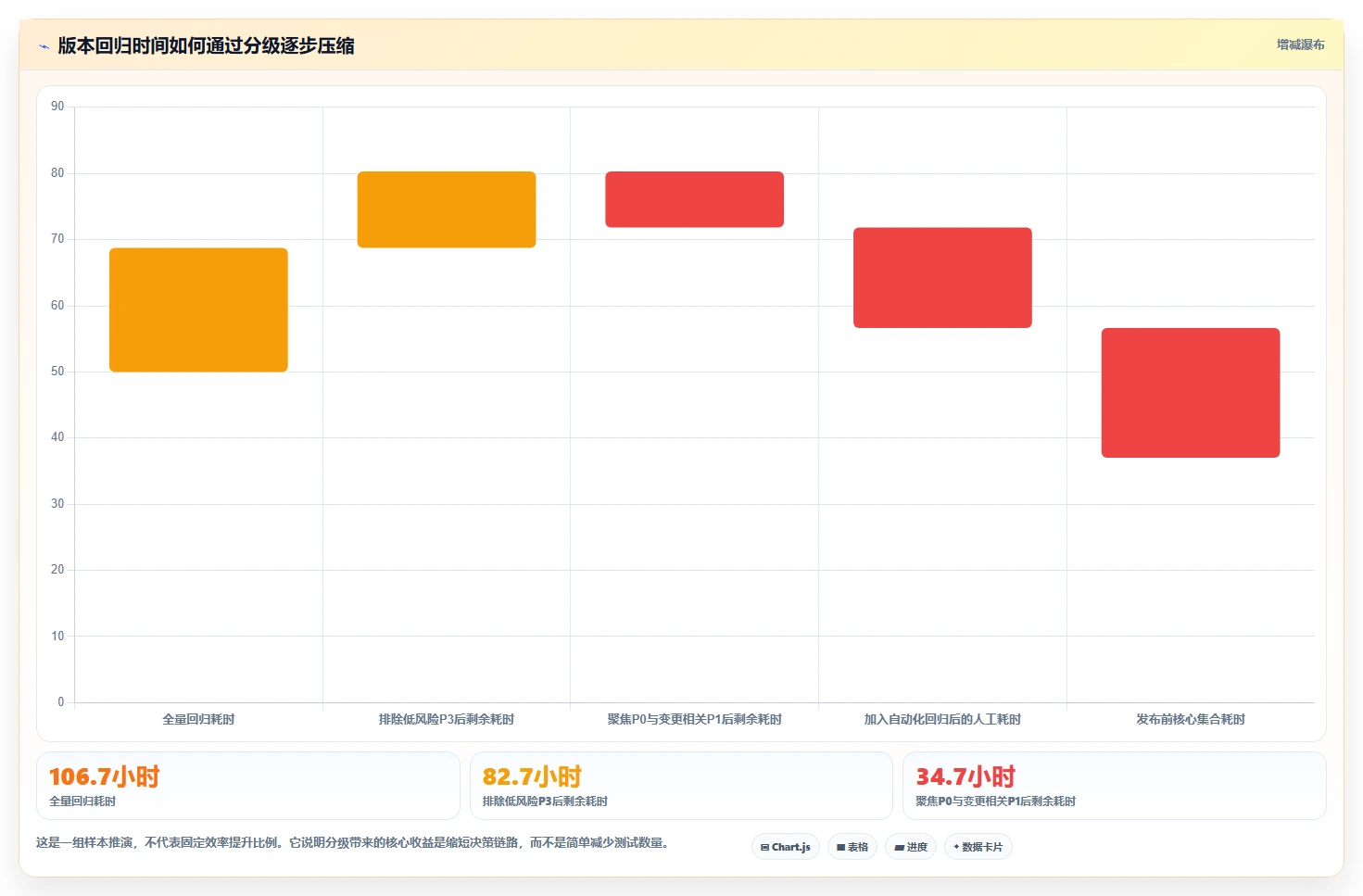The image size is (1363, 896).
Task: Click the lightning icon beside the chart title
Action: pyautogui.click(x=44, y=46)
